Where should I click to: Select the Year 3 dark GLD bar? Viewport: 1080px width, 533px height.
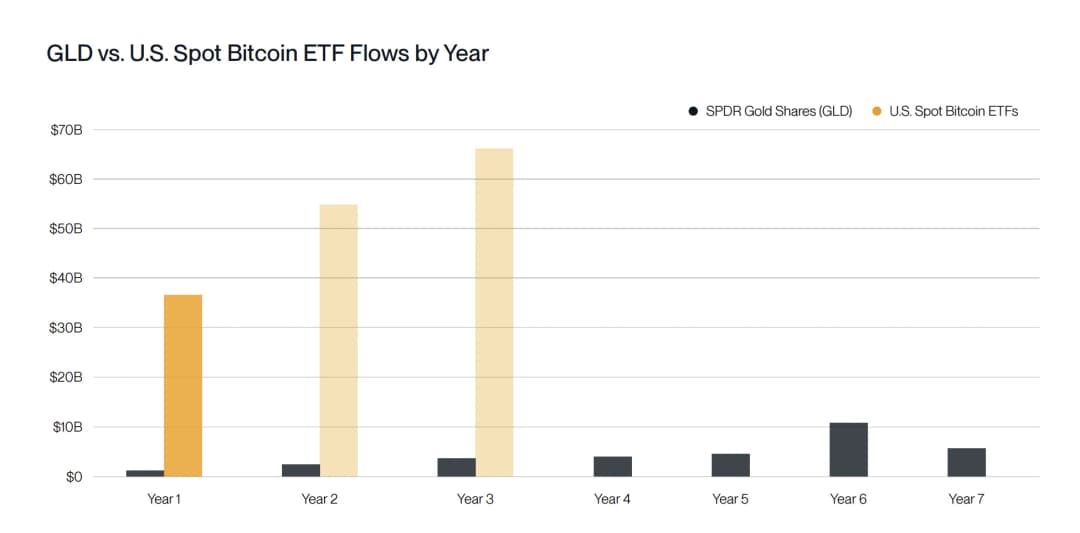(x=456, y=467)
